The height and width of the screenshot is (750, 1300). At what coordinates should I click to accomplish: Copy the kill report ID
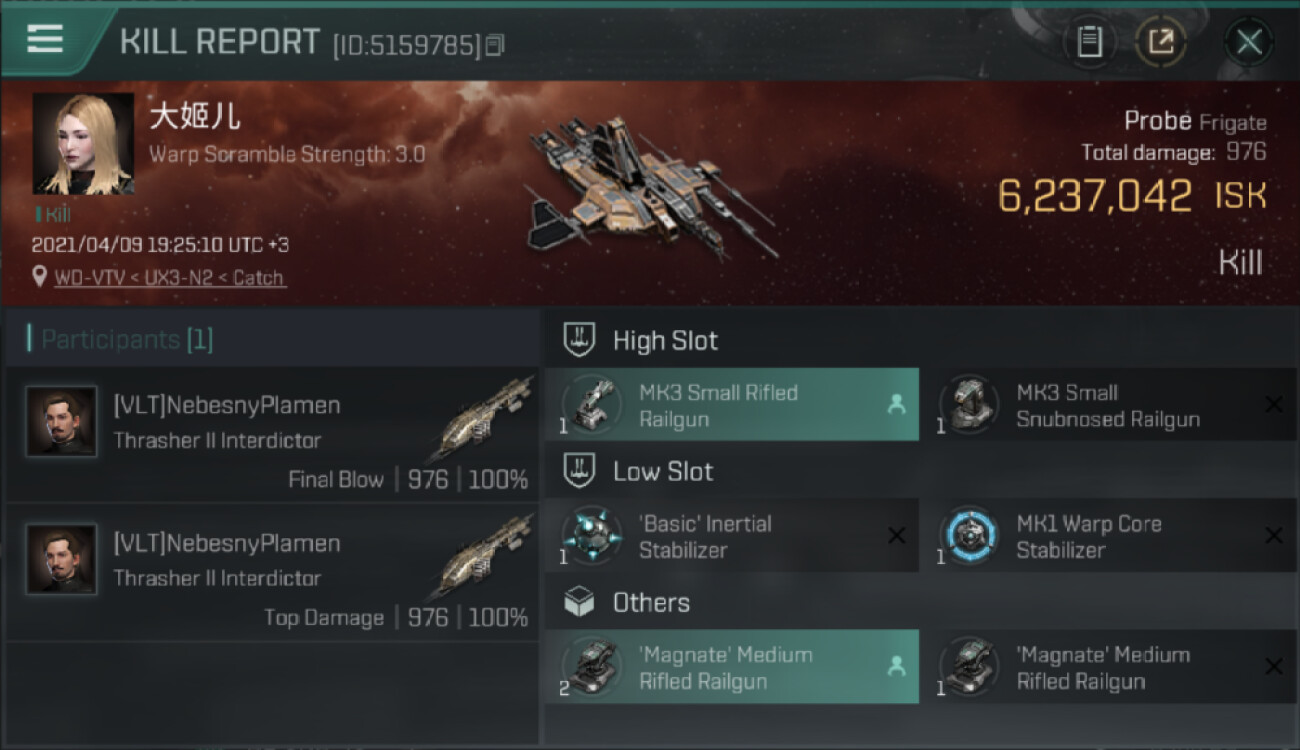point(495,45)
